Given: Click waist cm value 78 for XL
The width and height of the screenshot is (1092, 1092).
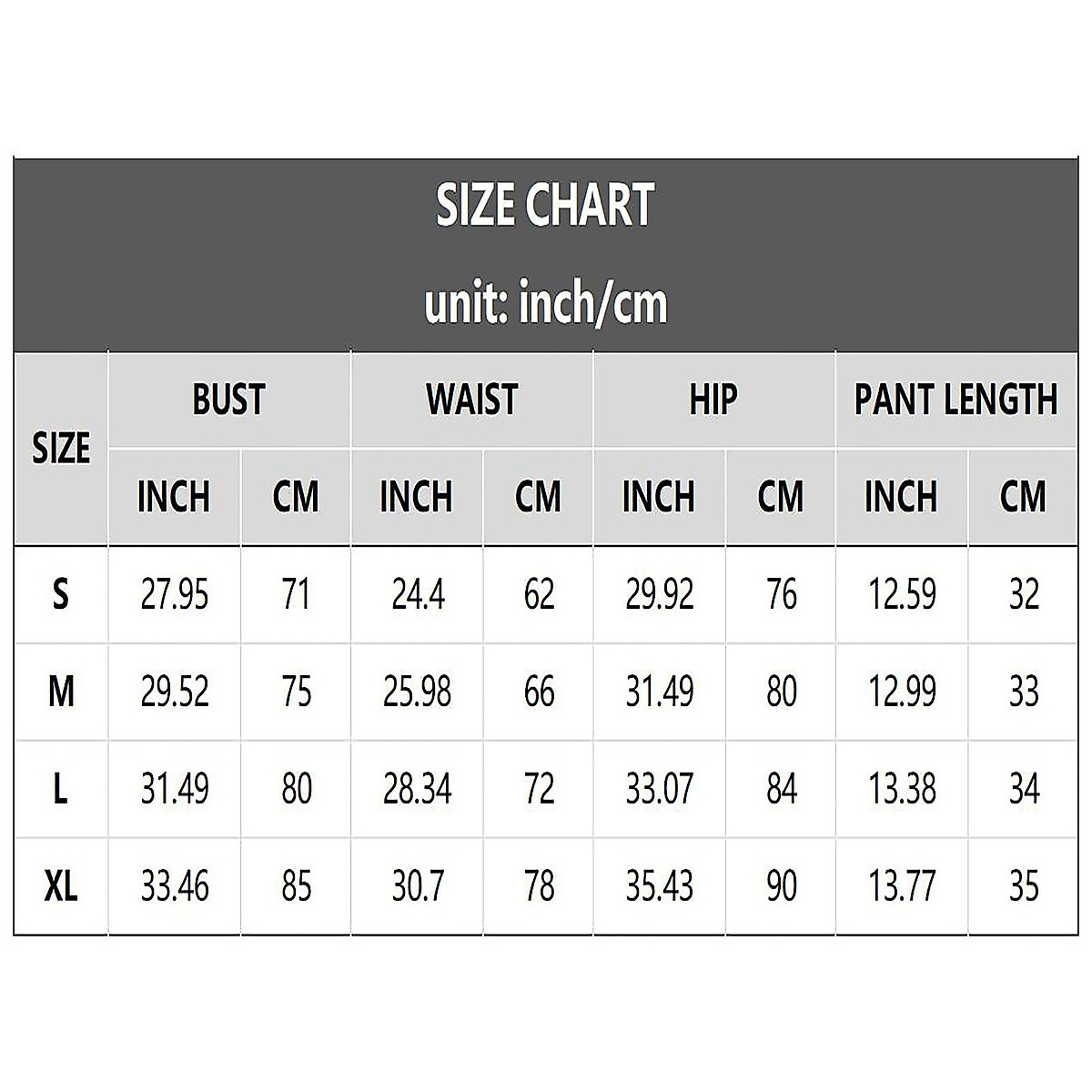Looking at the screenshot, I should tap(539, 886).
